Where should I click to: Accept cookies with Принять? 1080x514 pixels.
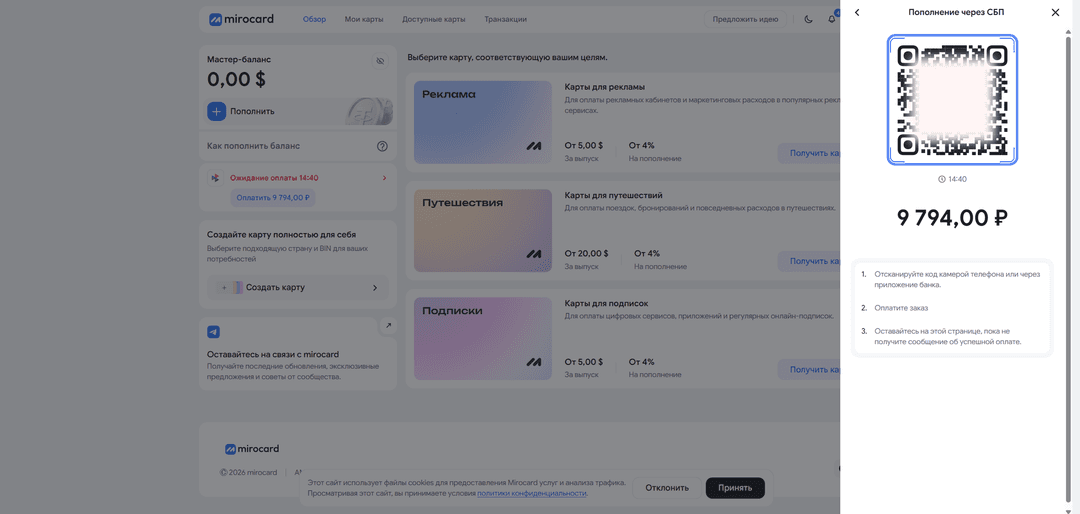[735, 488]
